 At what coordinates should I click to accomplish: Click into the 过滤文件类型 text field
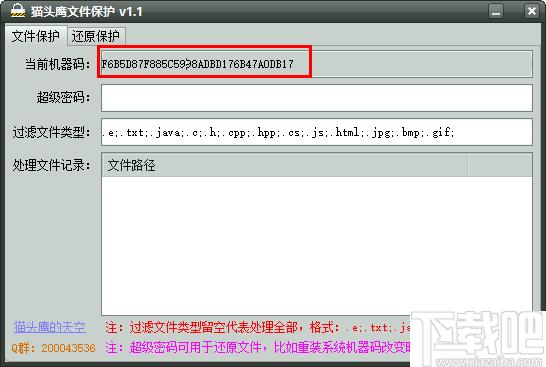(317, 132)
